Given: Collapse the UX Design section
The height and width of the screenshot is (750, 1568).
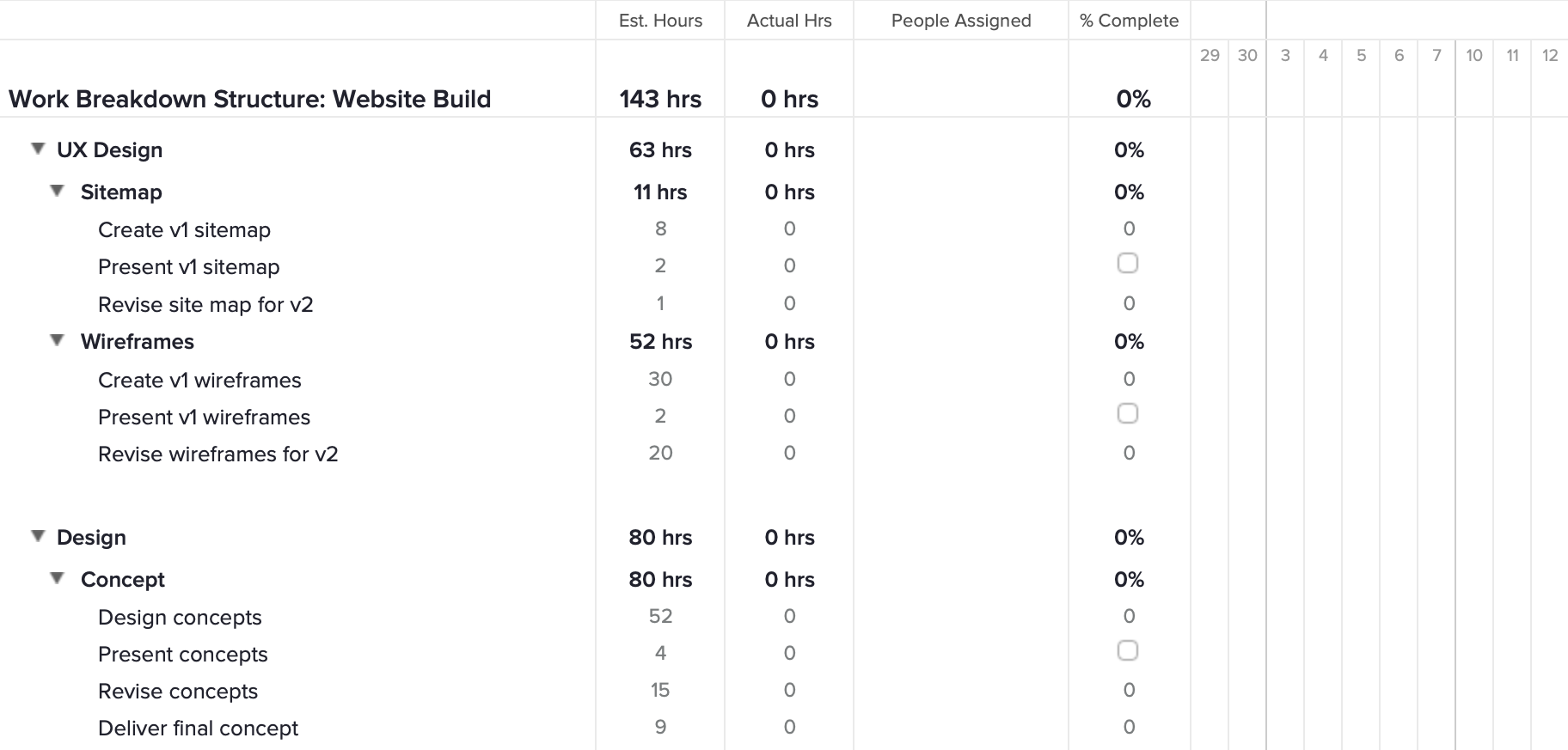Looking at the screenshot, I should (36, 148).
